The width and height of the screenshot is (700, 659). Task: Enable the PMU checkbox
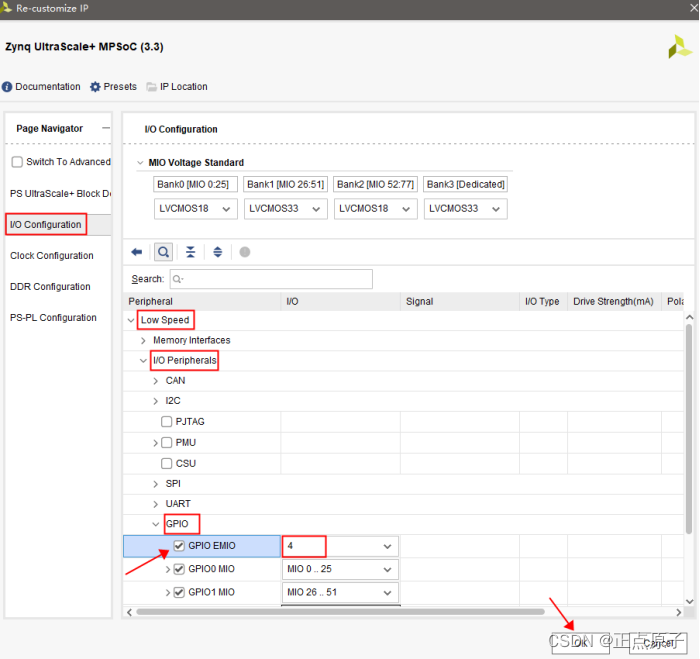pyautogui.click(x=167, y=442)
